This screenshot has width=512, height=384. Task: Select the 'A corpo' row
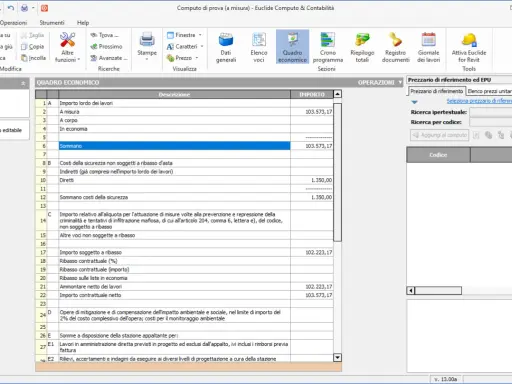pyautogui.click(x=184, y=120)
